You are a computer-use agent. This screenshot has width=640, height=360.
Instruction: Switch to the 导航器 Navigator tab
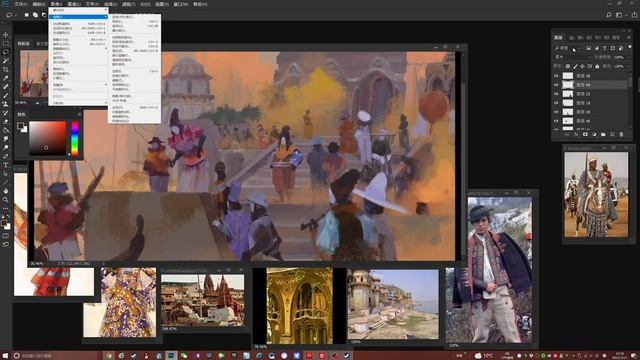pos(24,44)
